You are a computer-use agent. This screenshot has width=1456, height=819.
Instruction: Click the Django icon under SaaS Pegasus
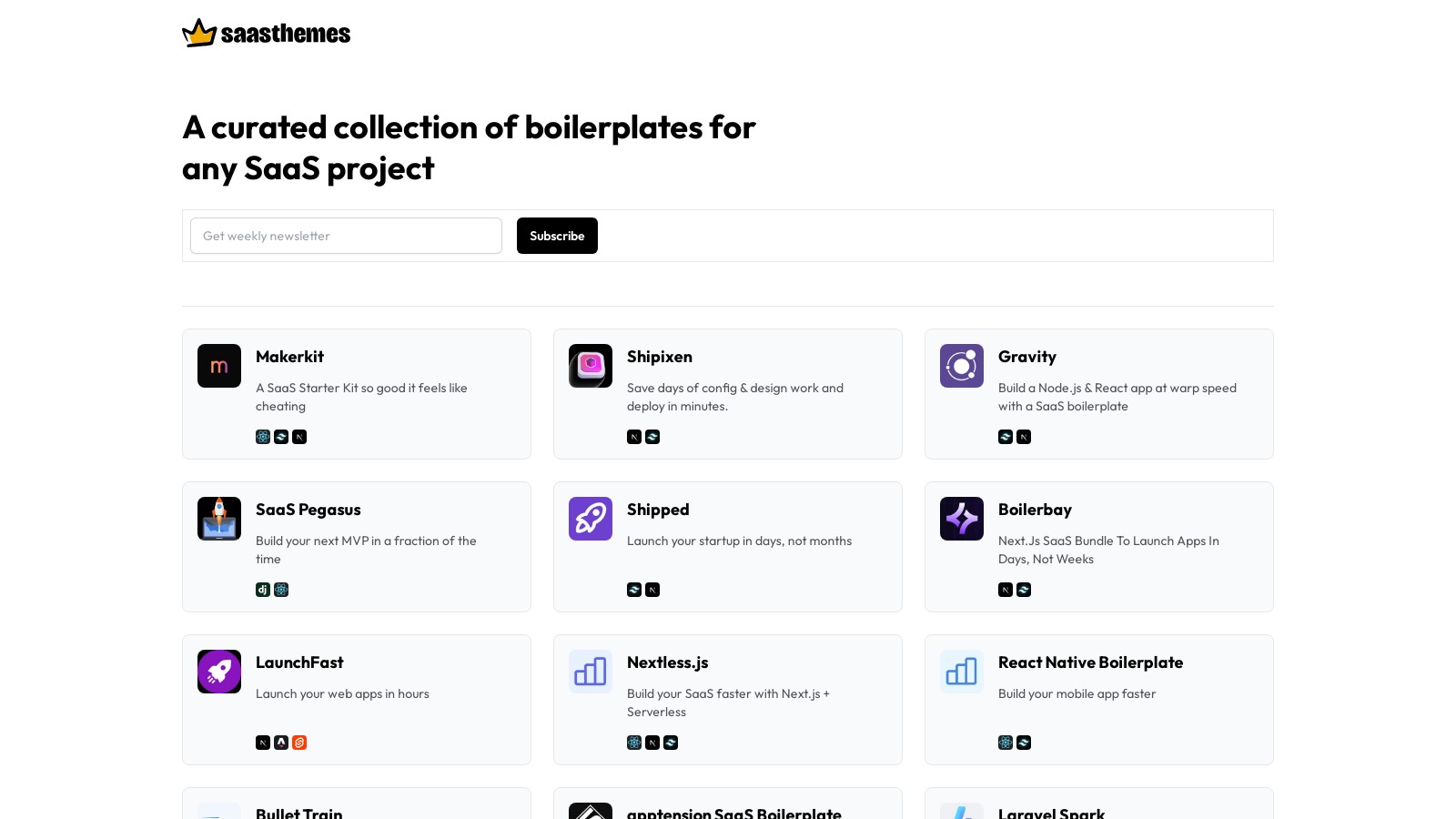[x=263, y=590]
